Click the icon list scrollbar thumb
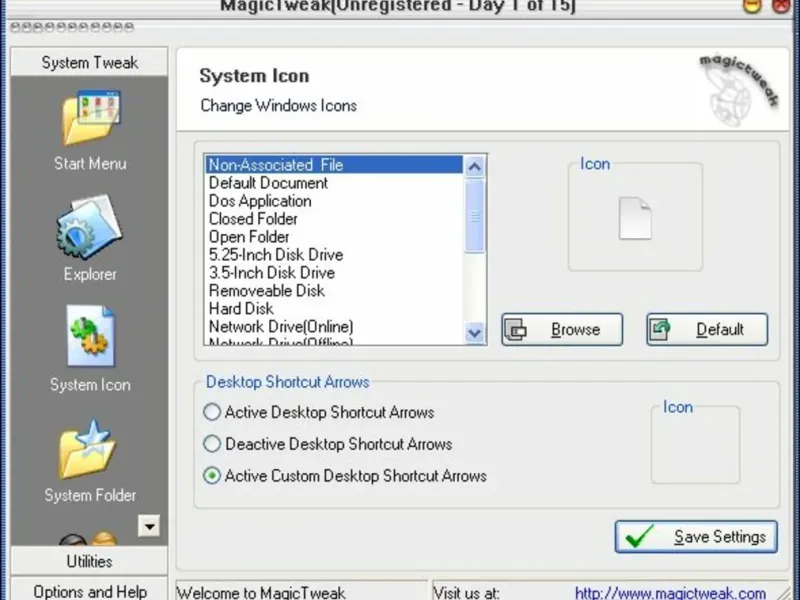This screenshot has width=800, height=600. click(474, 216)
